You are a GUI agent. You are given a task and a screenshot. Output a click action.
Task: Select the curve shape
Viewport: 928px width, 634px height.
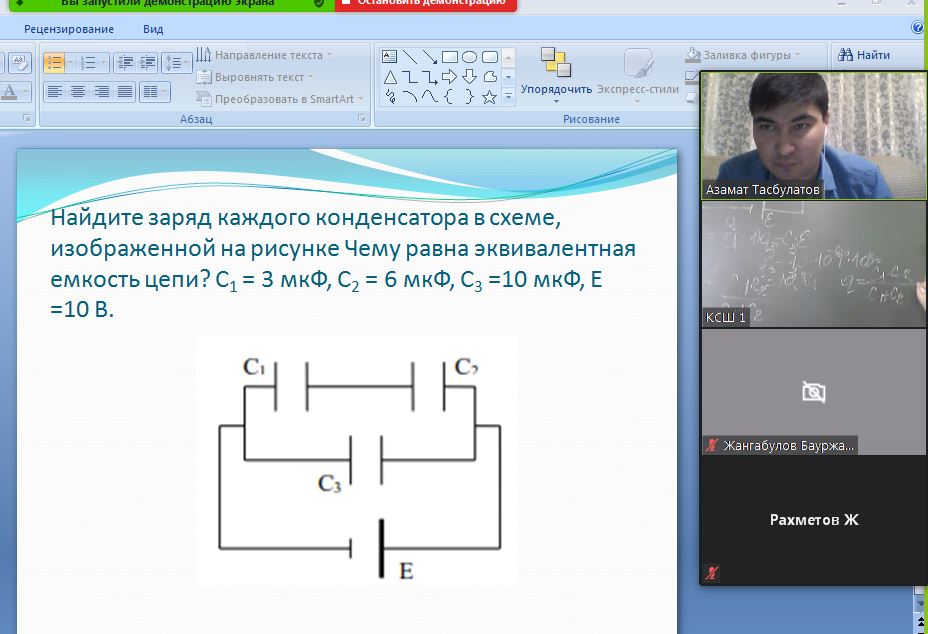[x=430, y=96]
